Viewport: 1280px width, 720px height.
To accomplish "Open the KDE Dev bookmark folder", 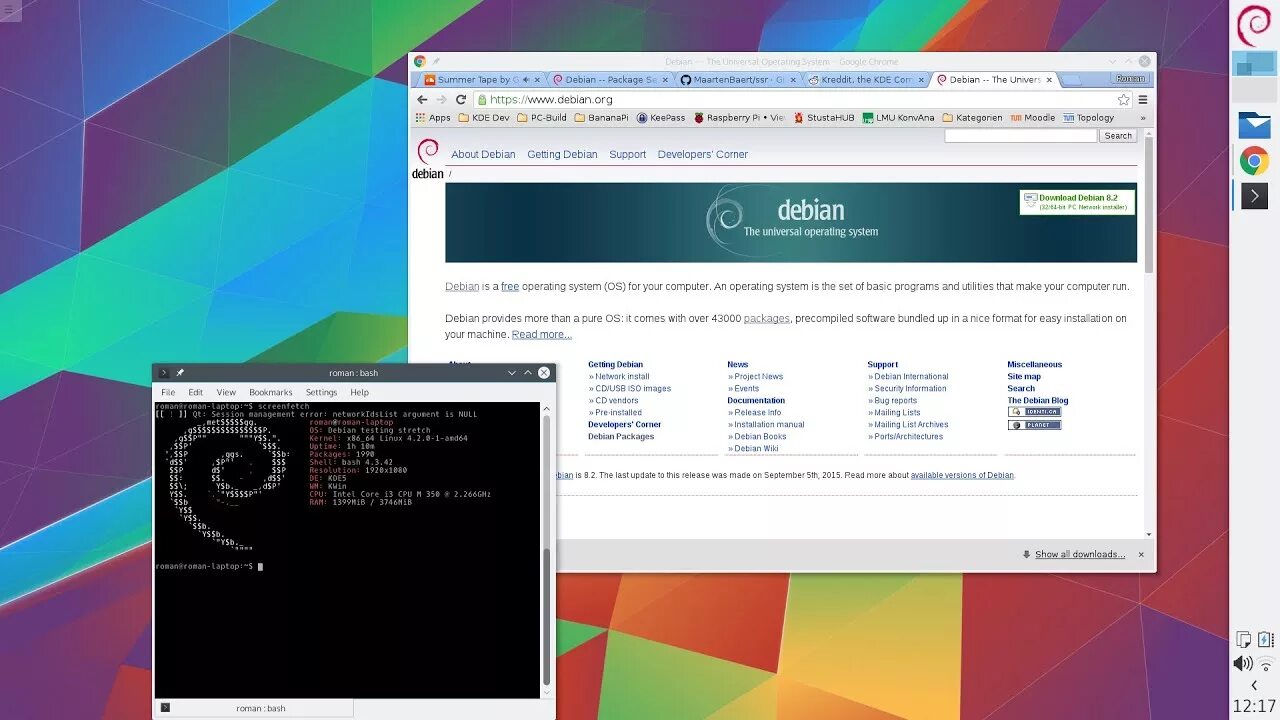I will 484,117.
